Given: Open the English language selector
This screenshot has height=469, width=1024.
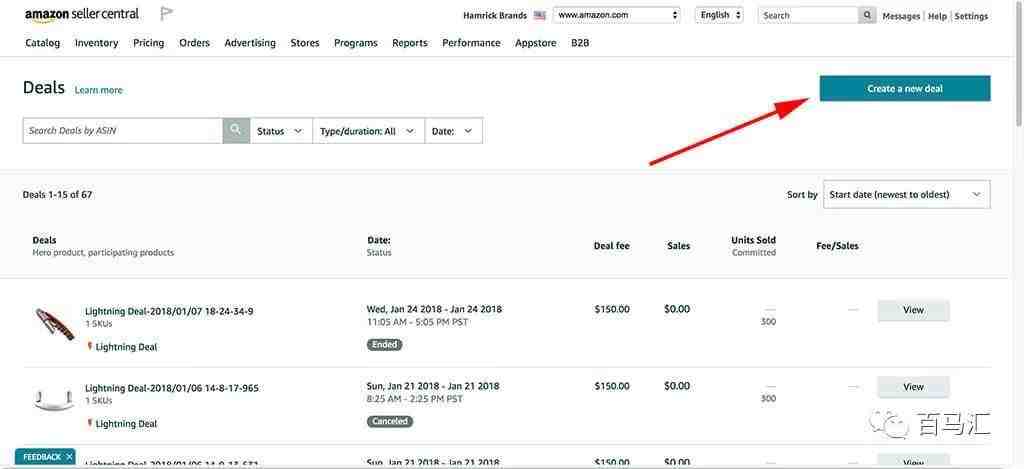Looking at the screenshot, I should [x=719, y=15].
